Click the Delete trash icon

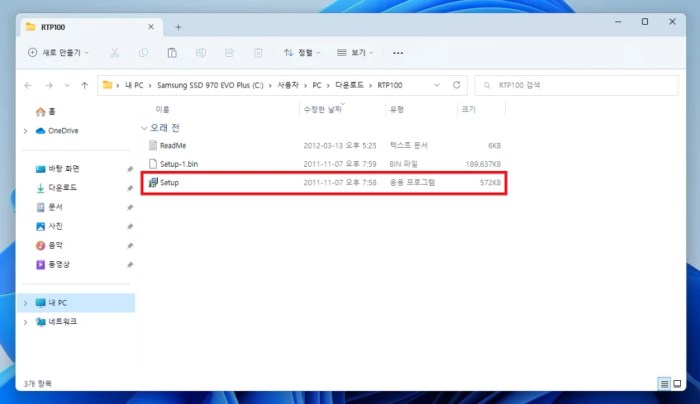click(258, 53)
